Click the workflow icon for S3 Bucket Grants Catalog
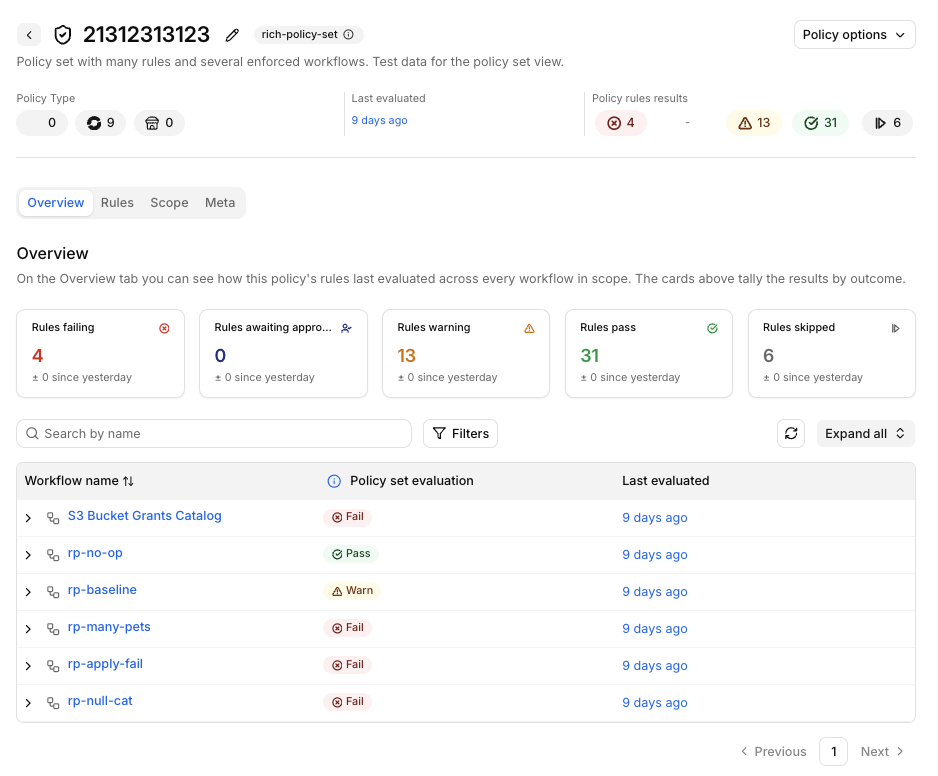 point(53,518)
